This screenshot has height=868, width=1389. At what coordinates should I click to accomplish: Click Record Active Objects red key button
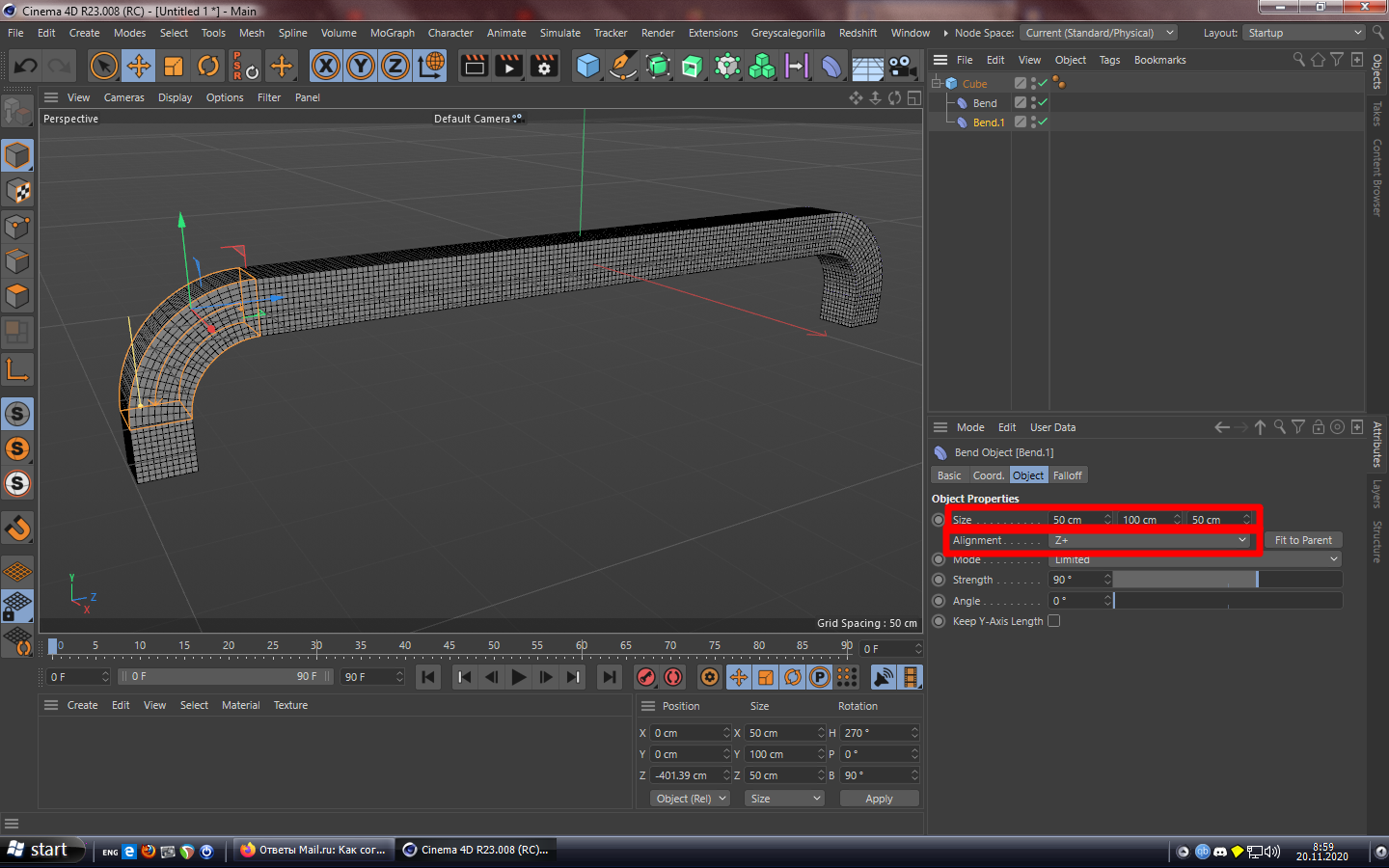646,677
